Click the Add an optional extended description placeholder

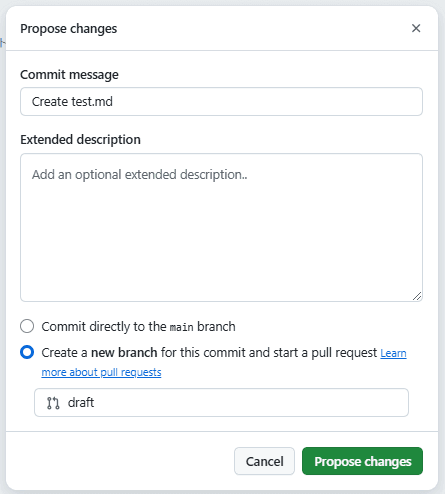140,175
